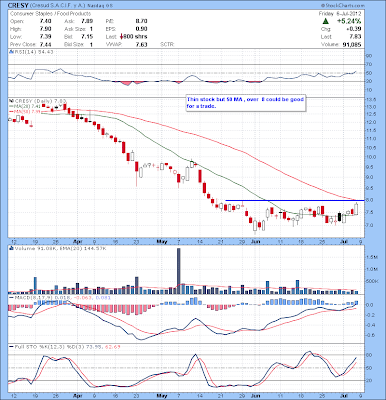Click the RSI(14) indicator label
The width and height of the screenshot is (386, 400).
pyautogui.click(x=31, y=52)
